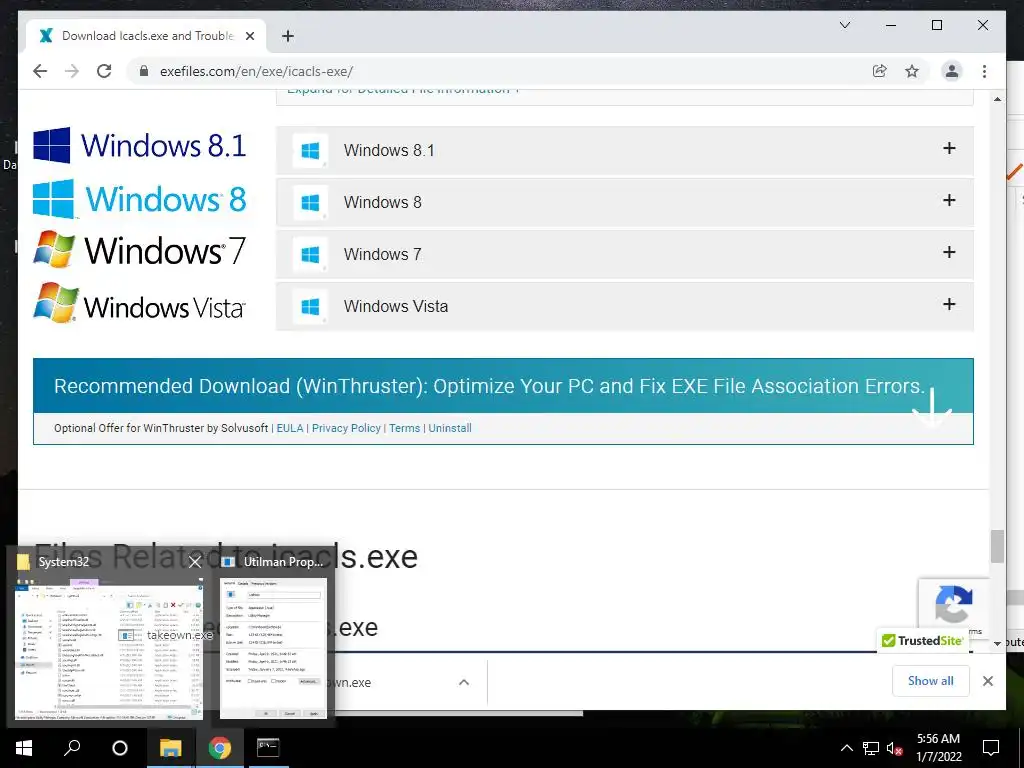Click the muted volume tray icon
Viewport: 1024px width, 768px height.
[895, 748]
